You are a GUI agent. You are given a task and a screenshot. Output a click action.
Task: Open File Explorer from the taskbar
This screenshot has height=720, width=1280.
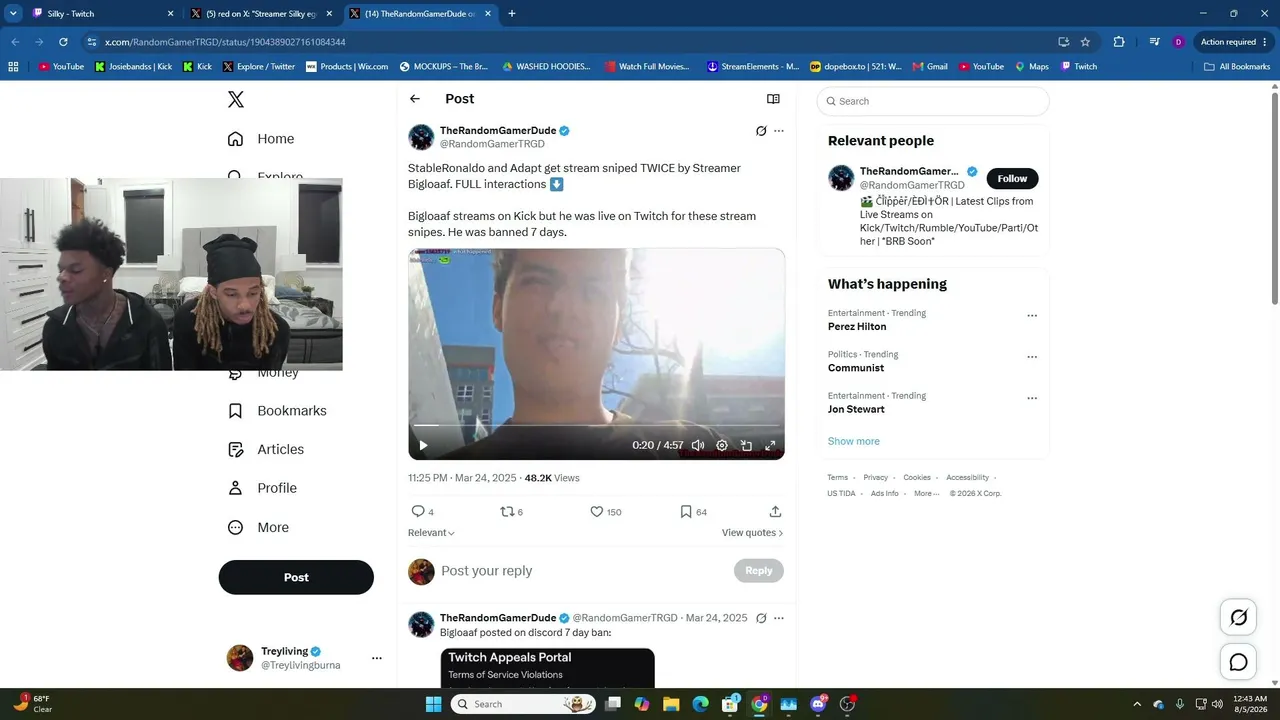(x=671, y=704)
